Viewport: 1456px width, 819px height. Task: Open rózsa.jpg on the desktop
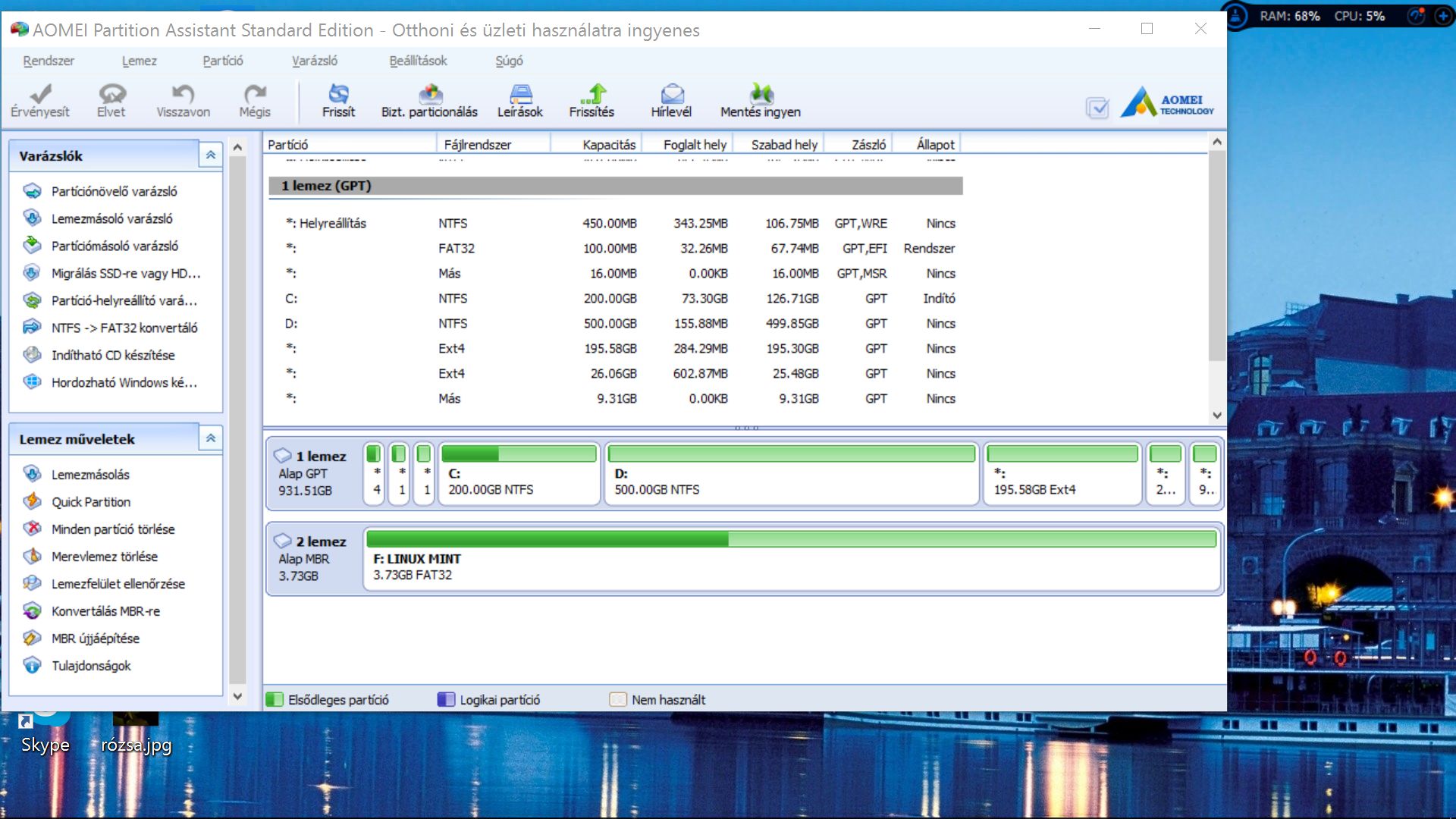click(136, 733)
